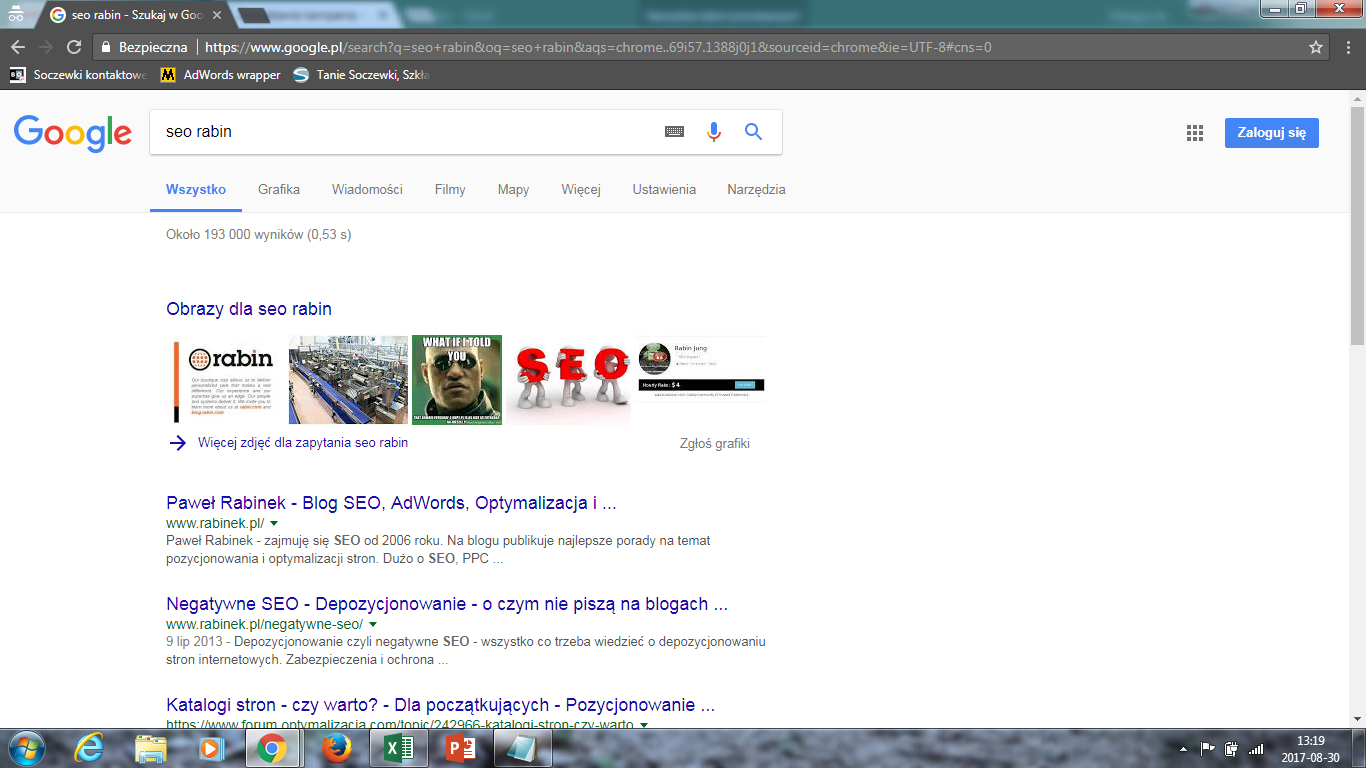1366x768 pixels.
Task: Expand the dropdown arrow next to the forum.optymalizacja.com URL
Action: pyautogui.click(x=644, y=724)
